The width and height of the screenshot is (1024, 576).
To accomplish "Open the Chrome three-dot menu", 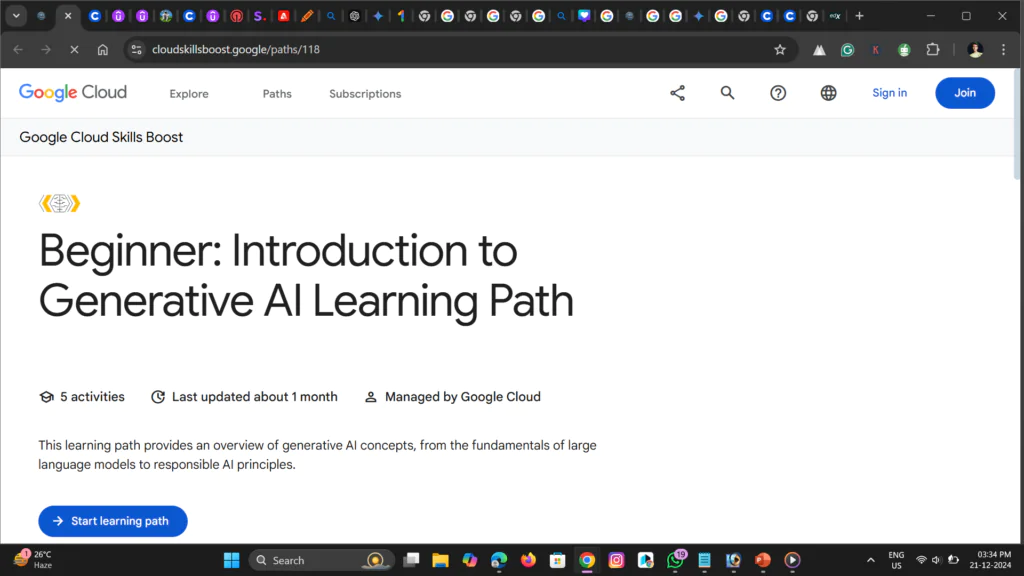I will coord(1004,50).
